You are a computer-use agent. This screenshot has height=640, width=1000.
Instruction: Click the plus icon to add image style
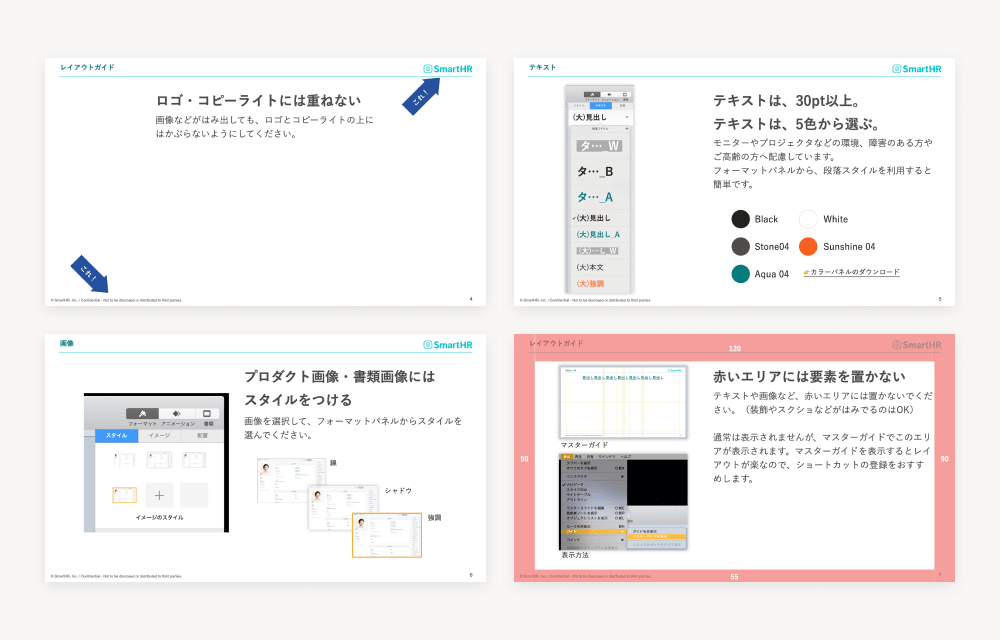160,495
